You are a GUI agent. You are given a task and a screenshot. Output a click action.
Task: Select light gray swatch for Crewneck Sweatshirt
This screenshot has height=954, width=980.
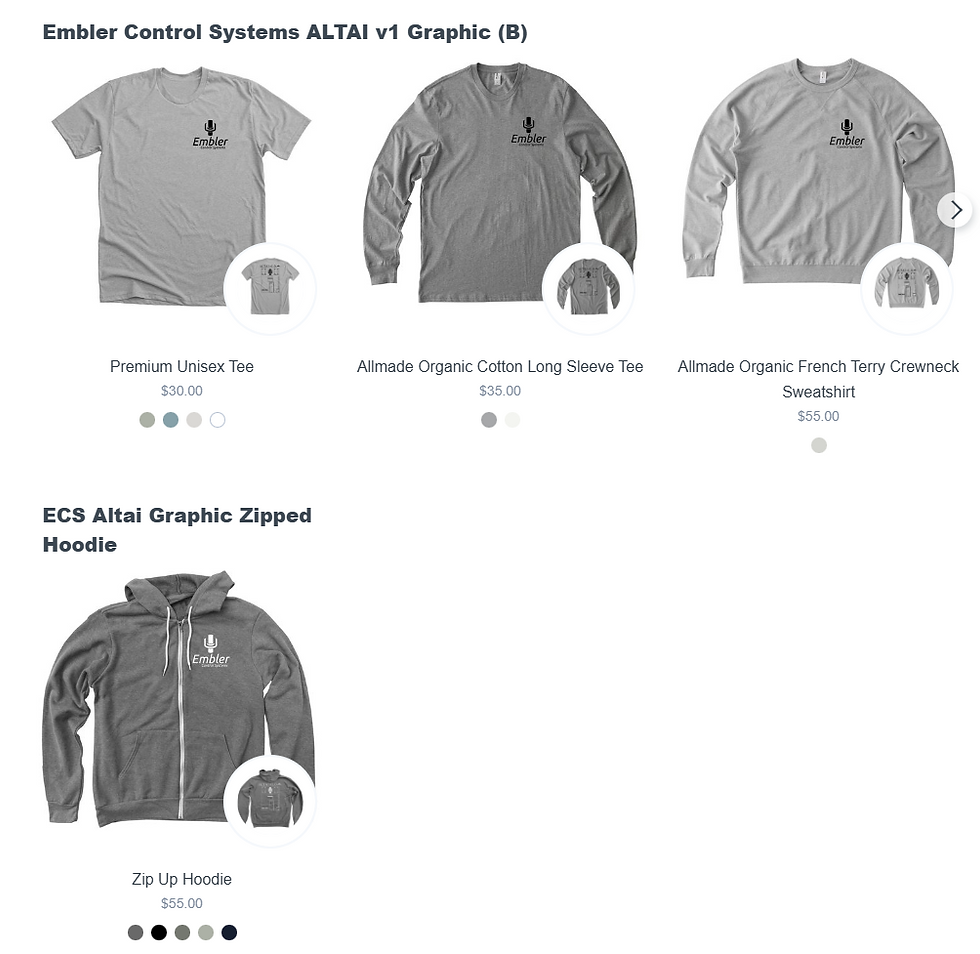pos(819,445)
